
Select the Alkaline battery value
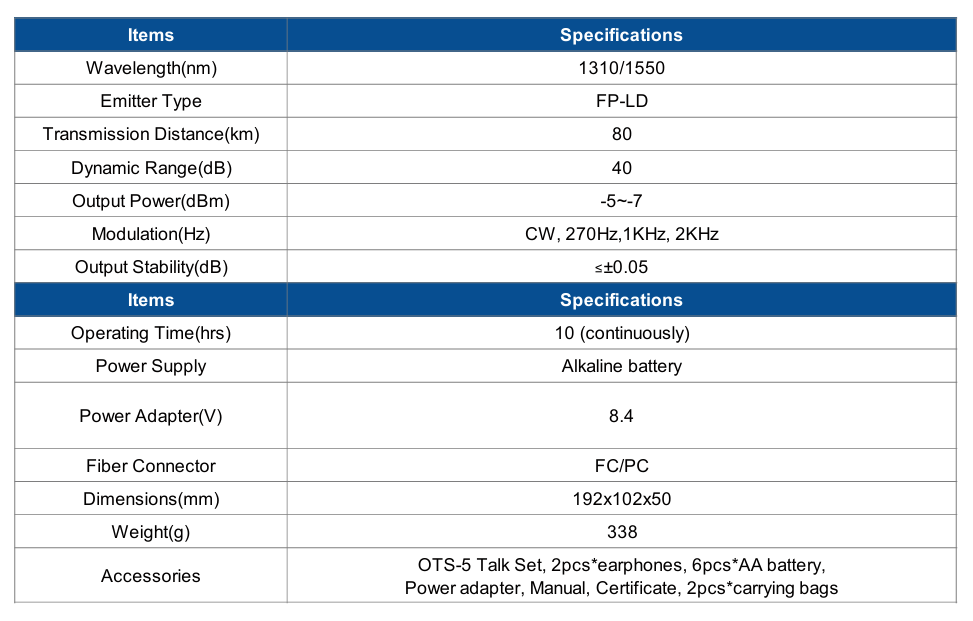tap(621, 366)
